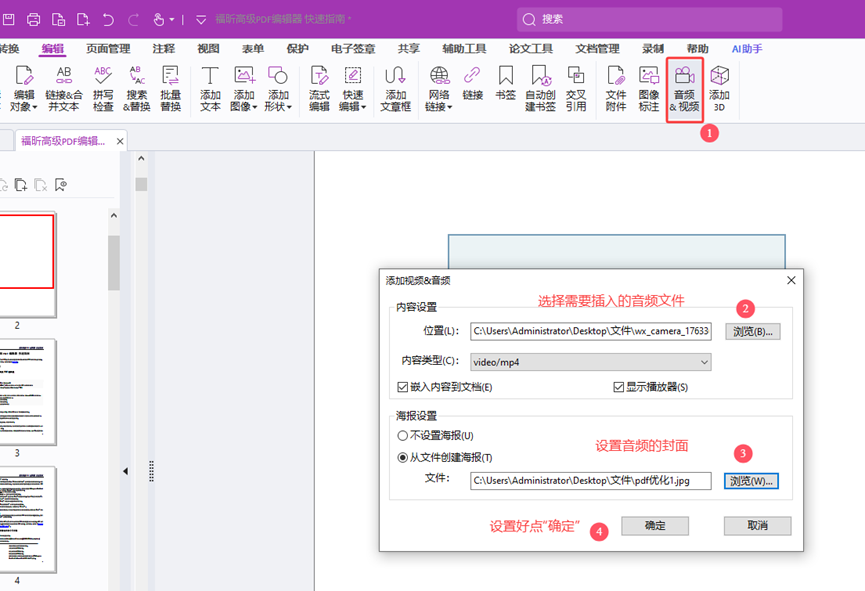Click the OK (确定) button in dialog

(655, 526)
